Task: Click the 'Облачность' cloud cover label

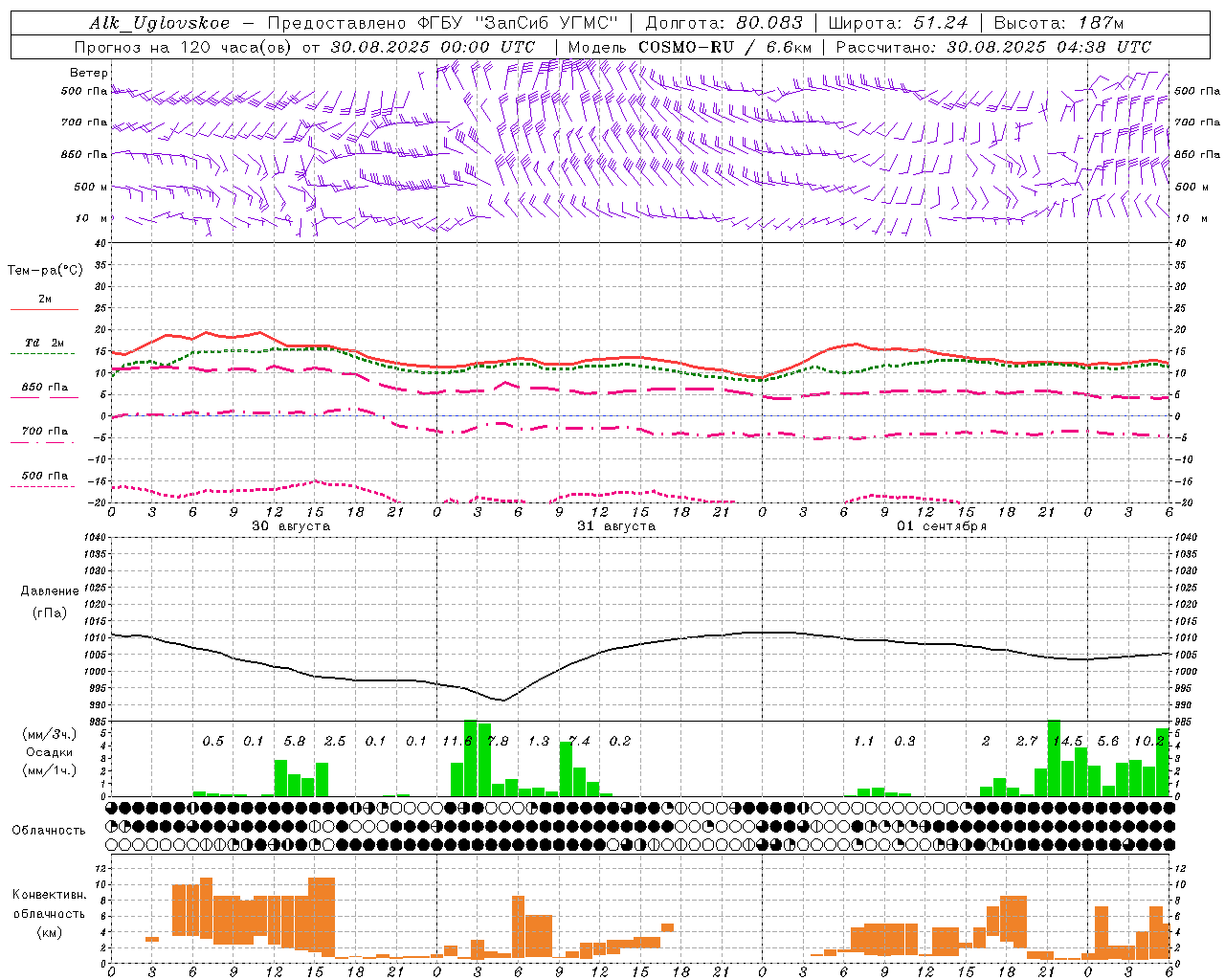Action: point(49,831)
